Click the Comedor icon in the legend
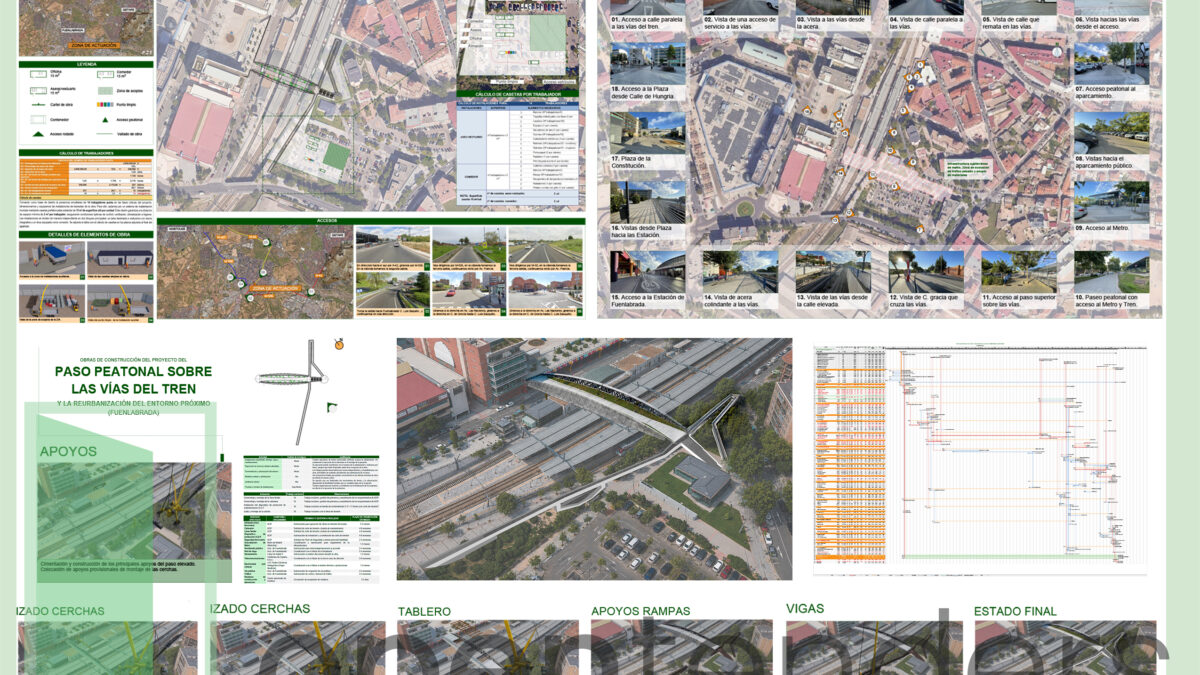Image resolution: width=1200 pixels, height=675 pixels. pyautogui.click(x=105, y=74)
